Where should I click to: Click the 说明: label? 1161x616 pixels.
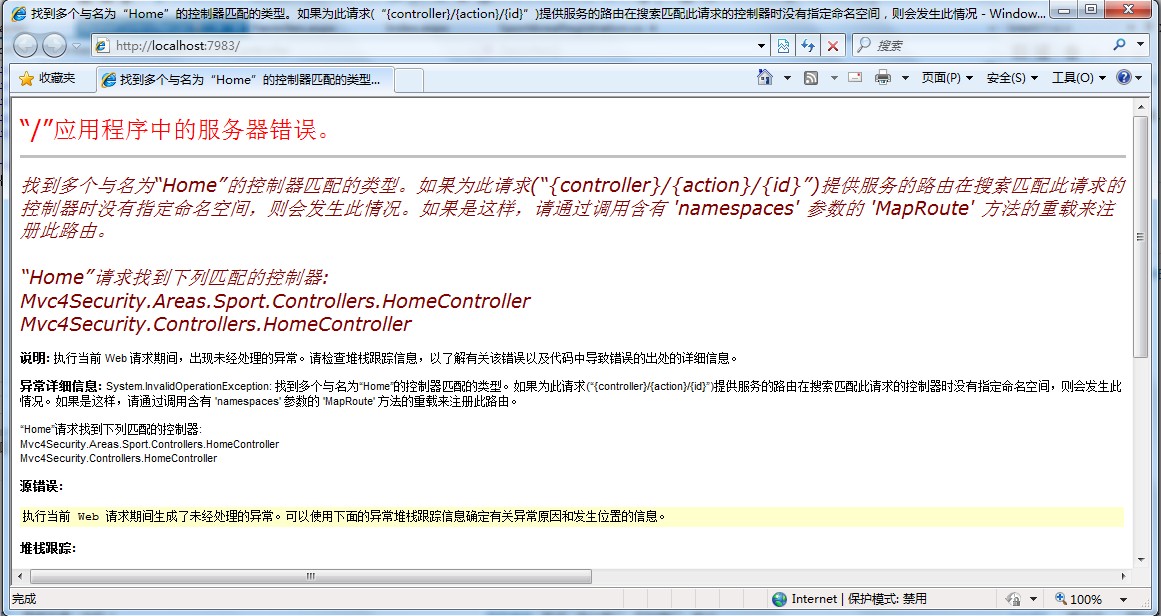[x=35, y=359]
